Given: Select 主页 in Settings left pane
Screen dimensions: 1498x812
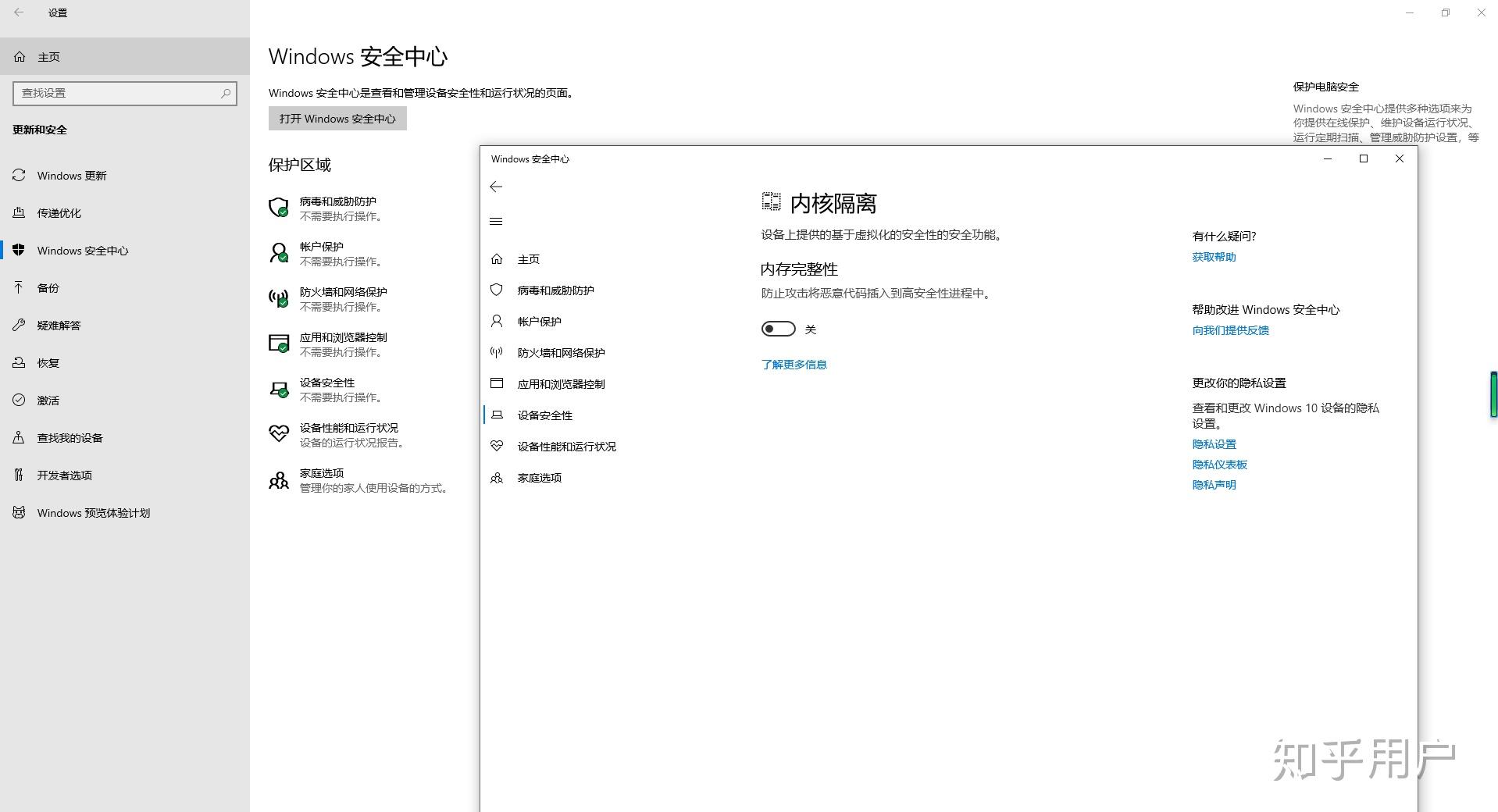Looking at the screenshot, I should point(125,57).
